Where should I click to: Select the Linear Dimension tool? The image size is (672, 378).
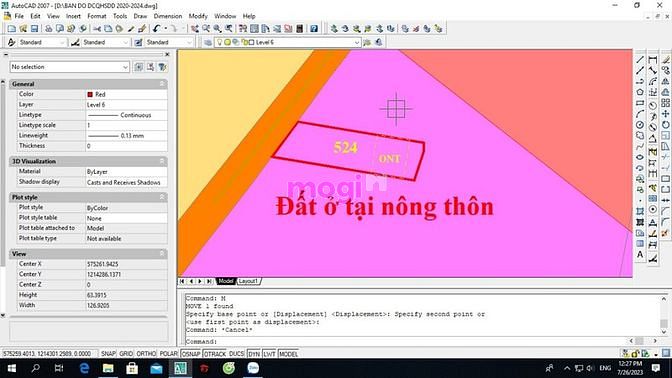coord(653,60)
